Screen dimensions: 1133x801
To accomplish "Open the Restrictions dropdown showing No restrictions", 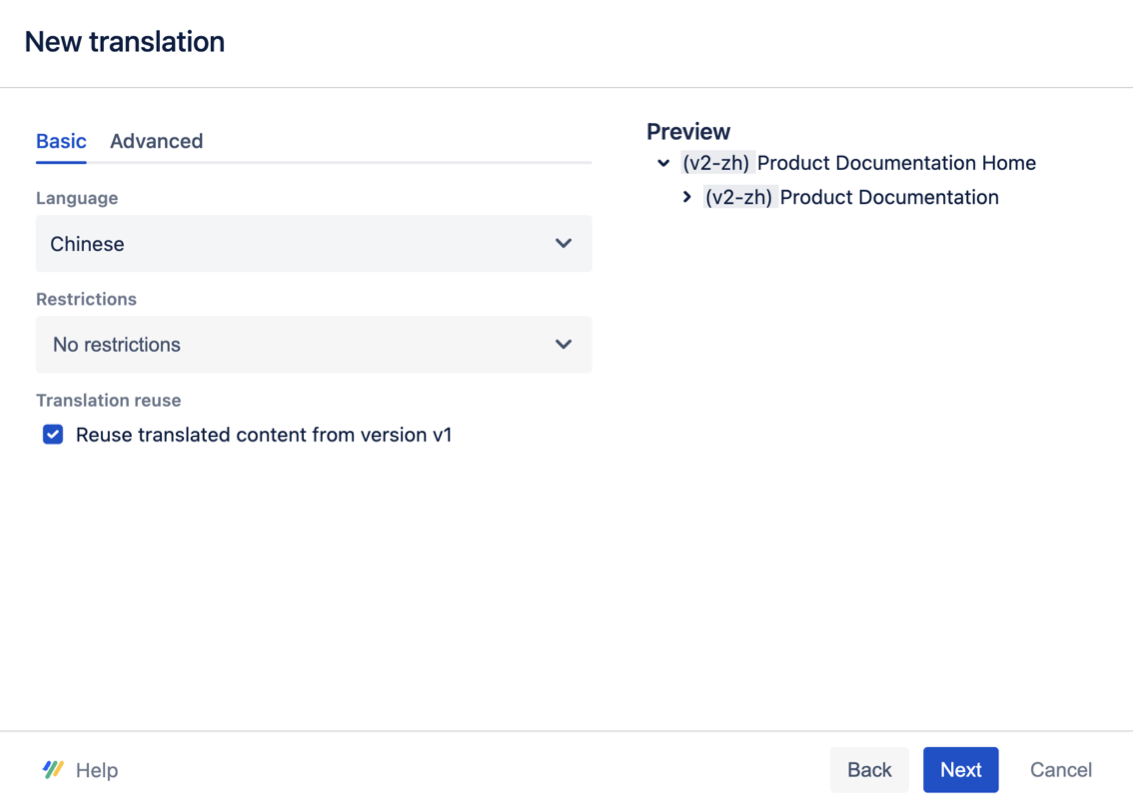I will pyautogui.click(x=314, y=345).
